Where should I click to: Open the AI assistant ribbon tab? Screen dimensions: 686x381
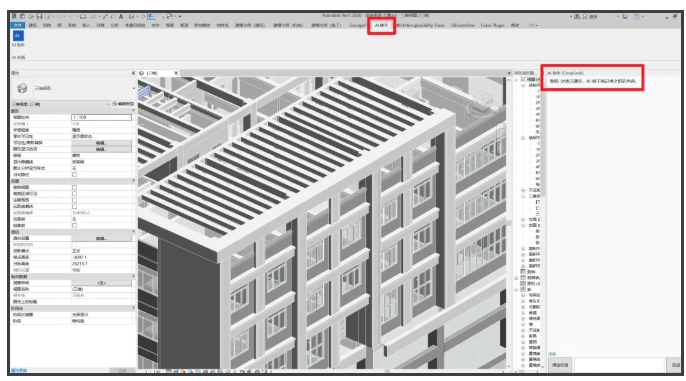[x=381, y=25]
